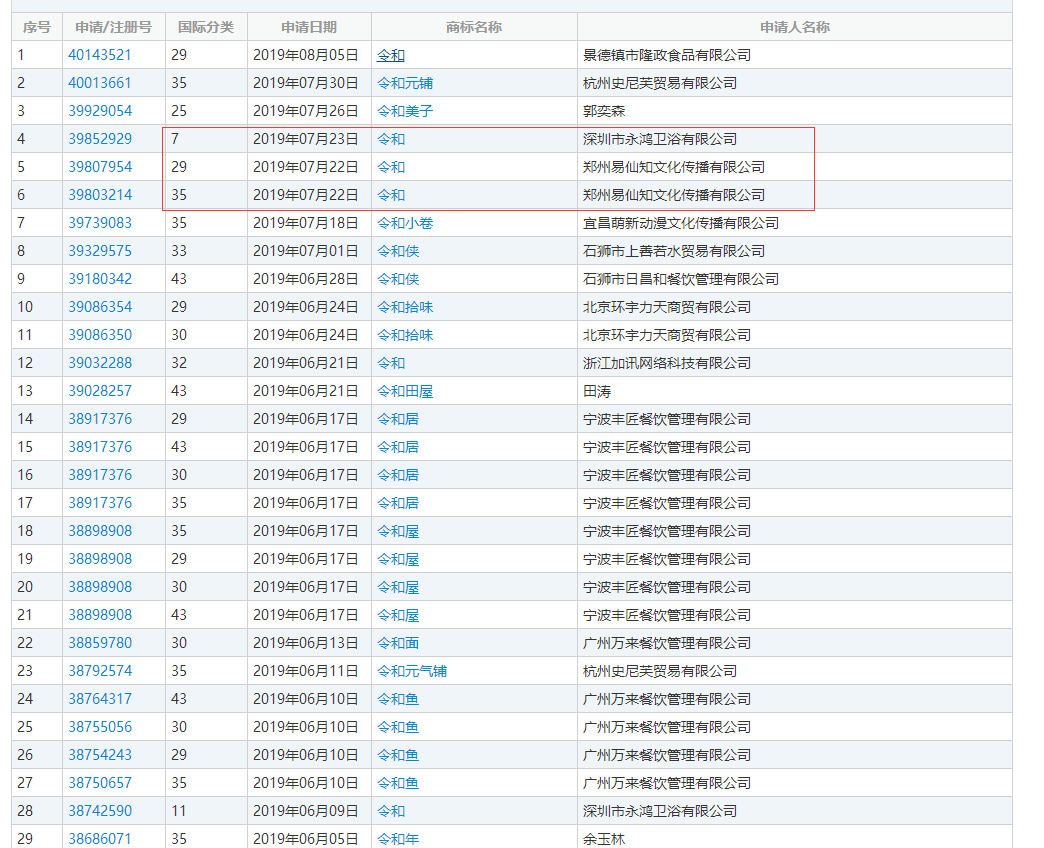Open the 令和面 trademark link

tap(398, 643)
